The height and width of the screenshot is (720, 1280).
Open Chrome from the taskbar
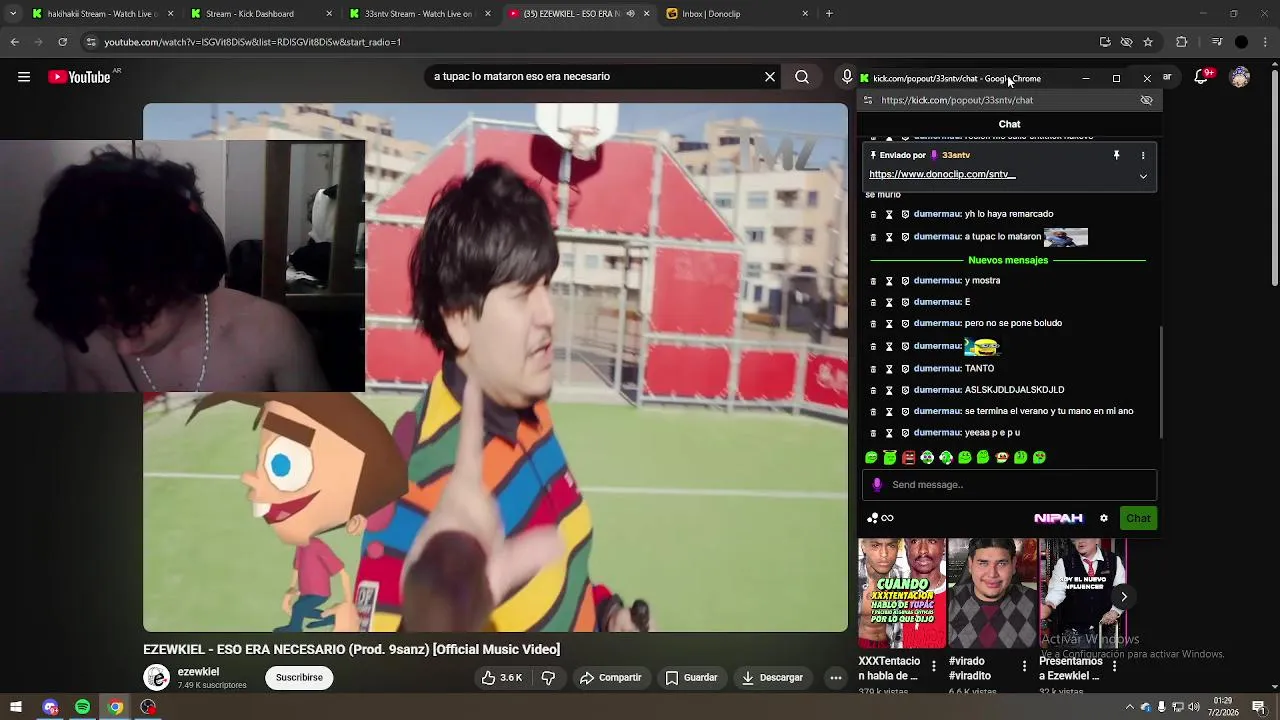tap(116, 707)
